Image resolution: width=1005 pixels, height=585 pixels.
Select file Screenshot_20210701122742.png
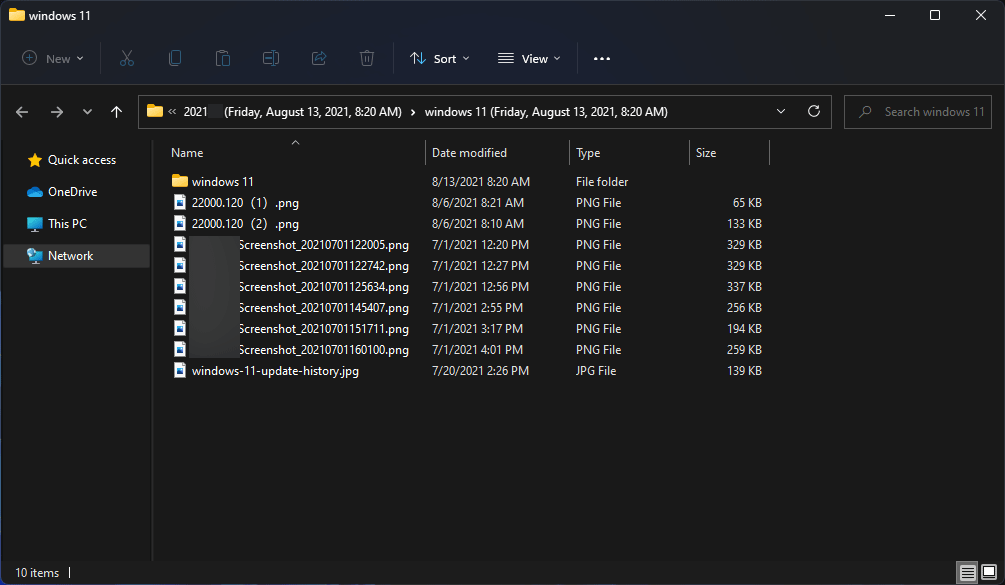tap(324, 265)
